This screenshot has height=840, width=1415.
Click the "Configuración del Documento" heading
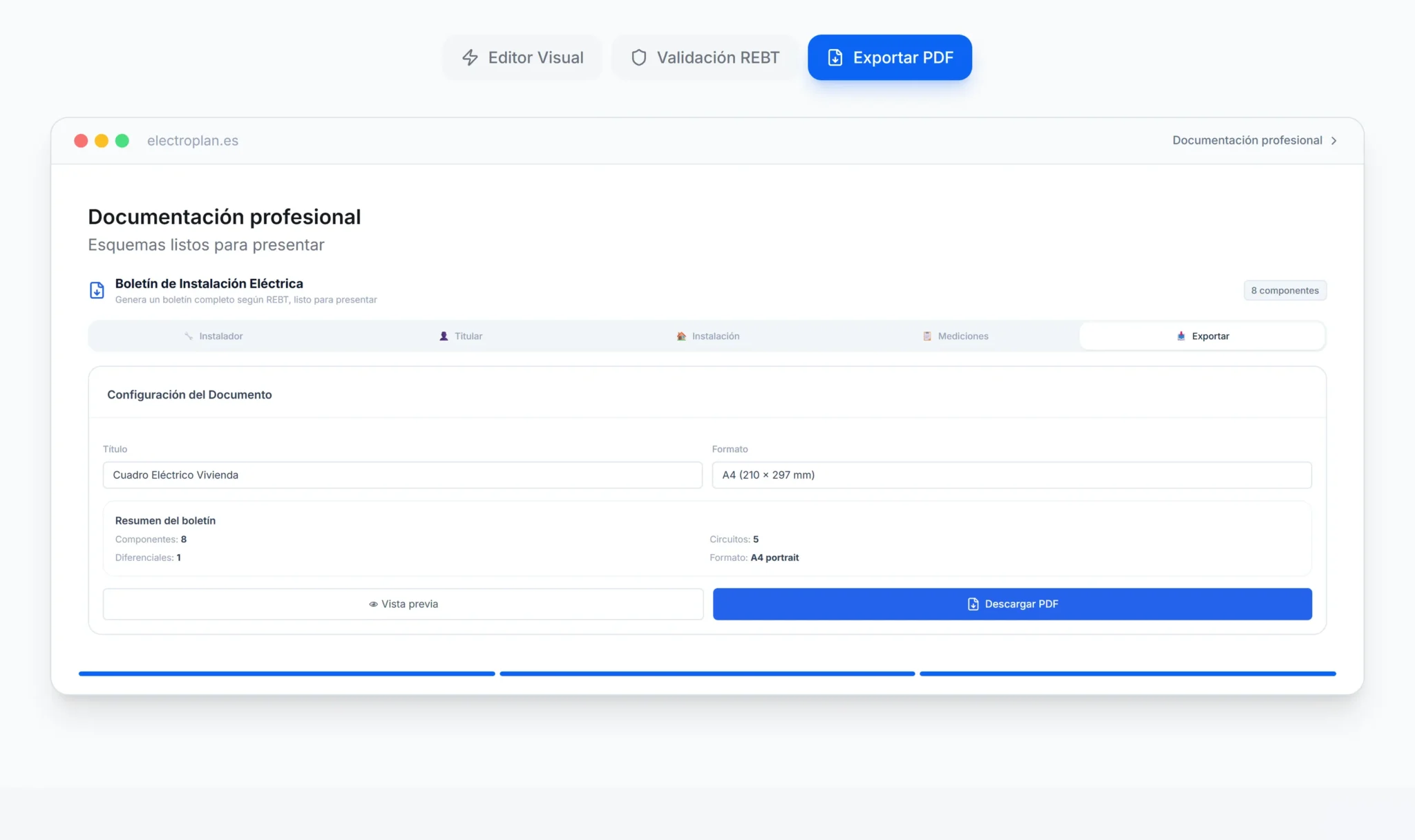pyautogui.click(x=189, y=394)
